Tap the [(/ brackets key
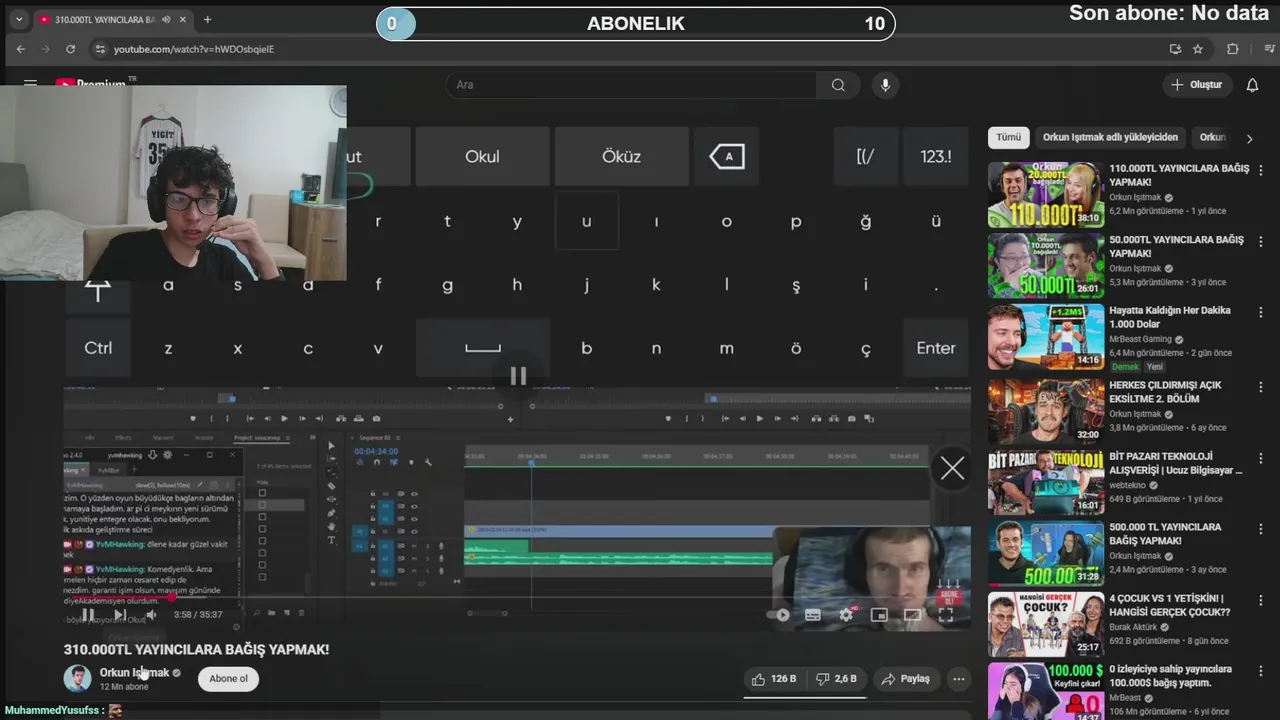The height and width of the screenshot is (720, 1280). [x=865, y=156]
